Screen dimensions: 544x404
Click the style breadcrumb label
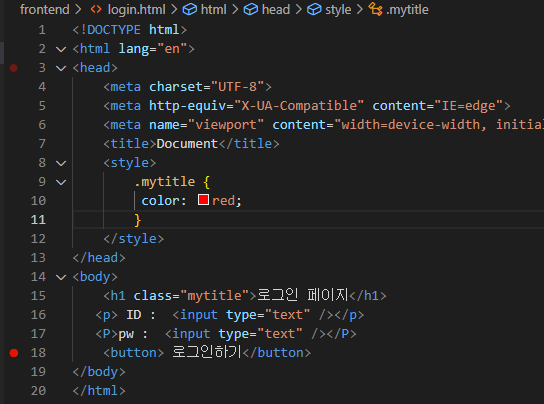point(338,9)
